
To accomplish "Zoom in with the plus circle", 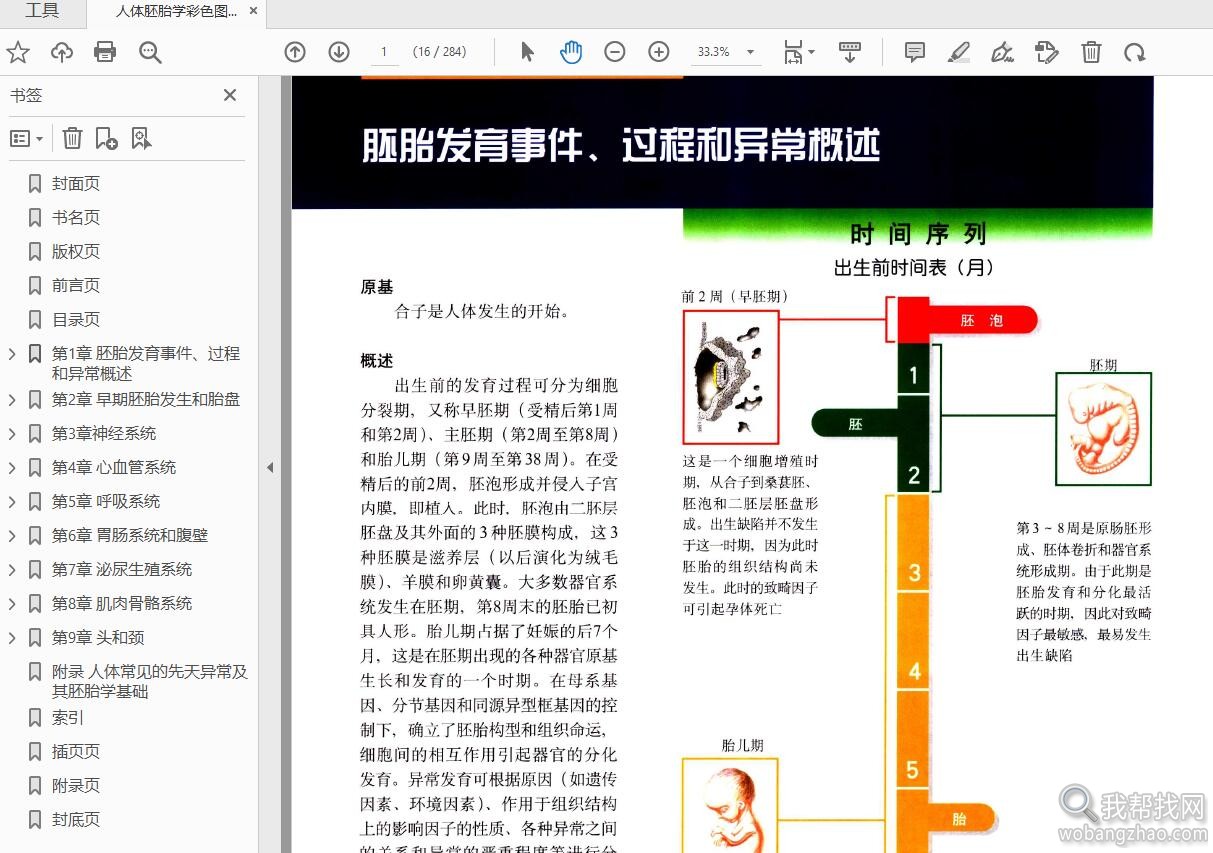I will tap(659, 52).
